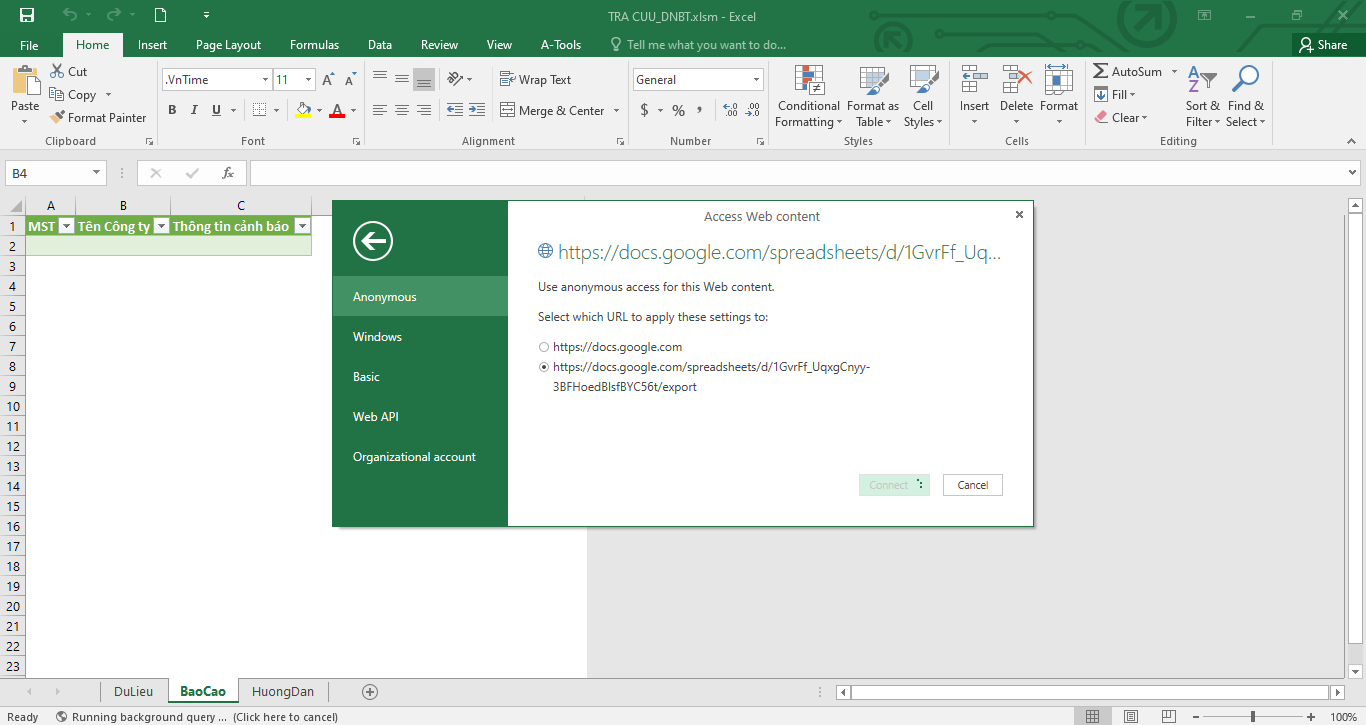Click the Cut scissors icon
The width and height of the screenshot is (1366, 725).
click(x=57, y=72)
